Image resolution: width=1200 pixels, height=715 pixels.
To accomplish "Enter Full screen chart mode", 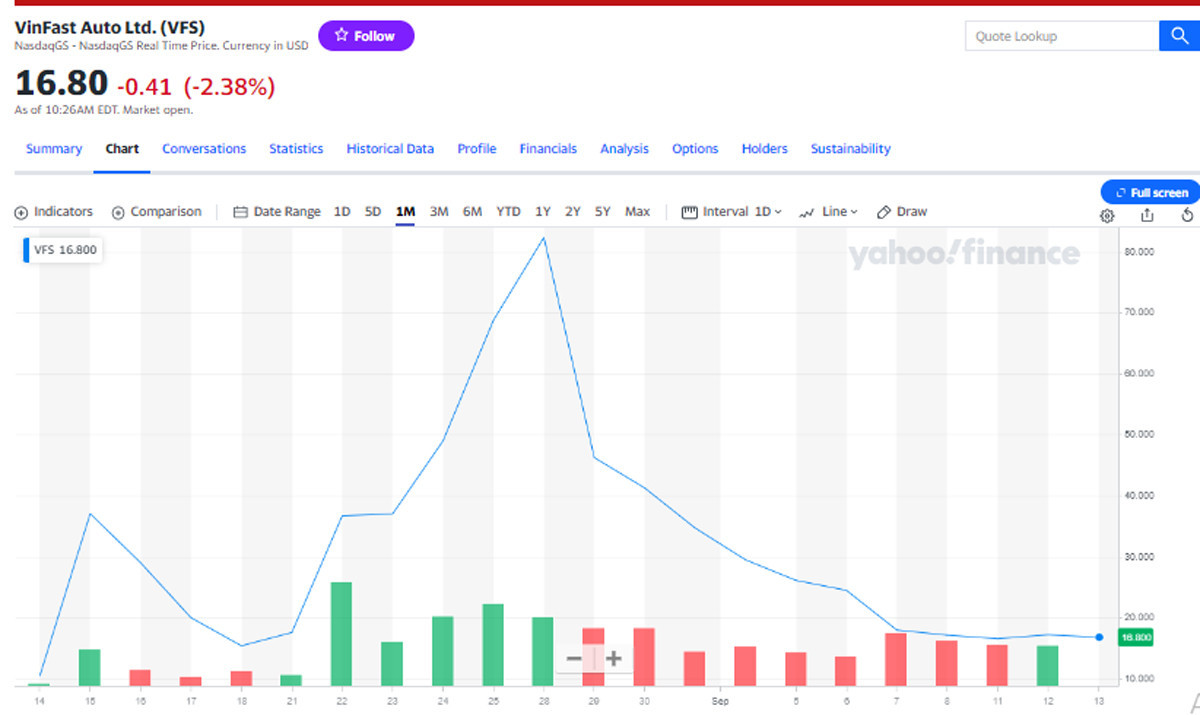I will pyautogui.click(x=1150, y=192).
